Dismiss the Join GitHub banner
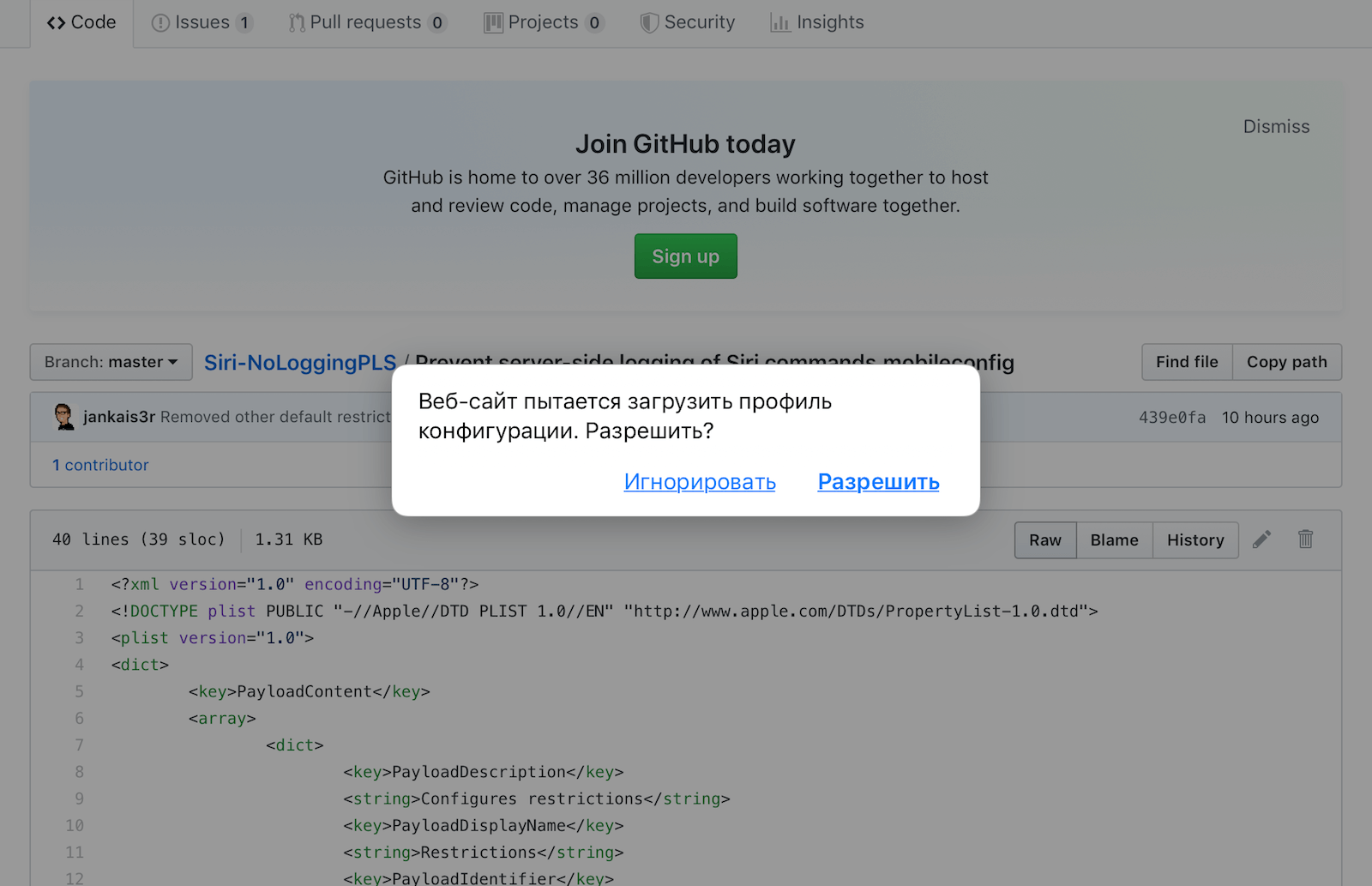 (x=1276, y=127)
